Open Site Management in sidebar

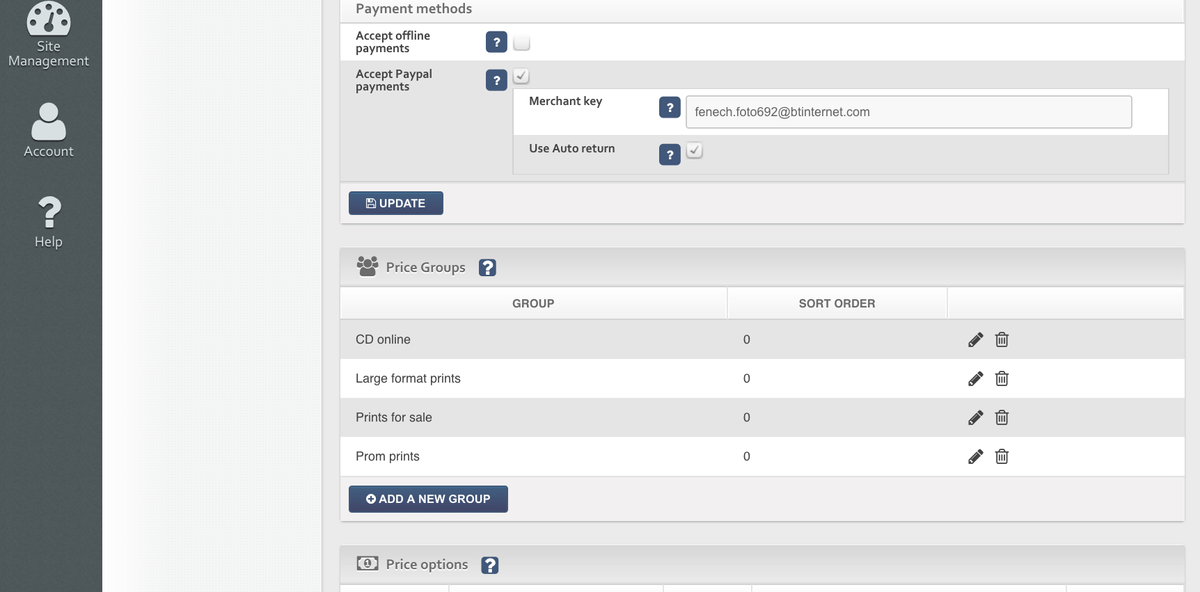coord(49,36)
